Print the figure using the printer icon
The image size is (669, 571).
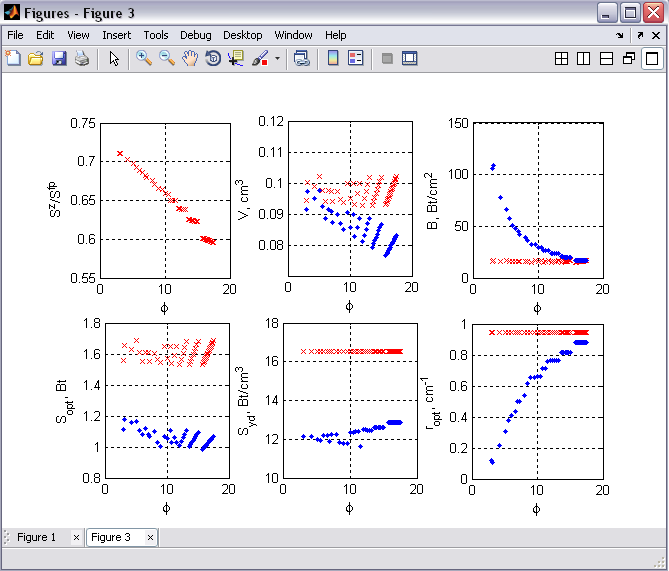click(x=82, y=58)
